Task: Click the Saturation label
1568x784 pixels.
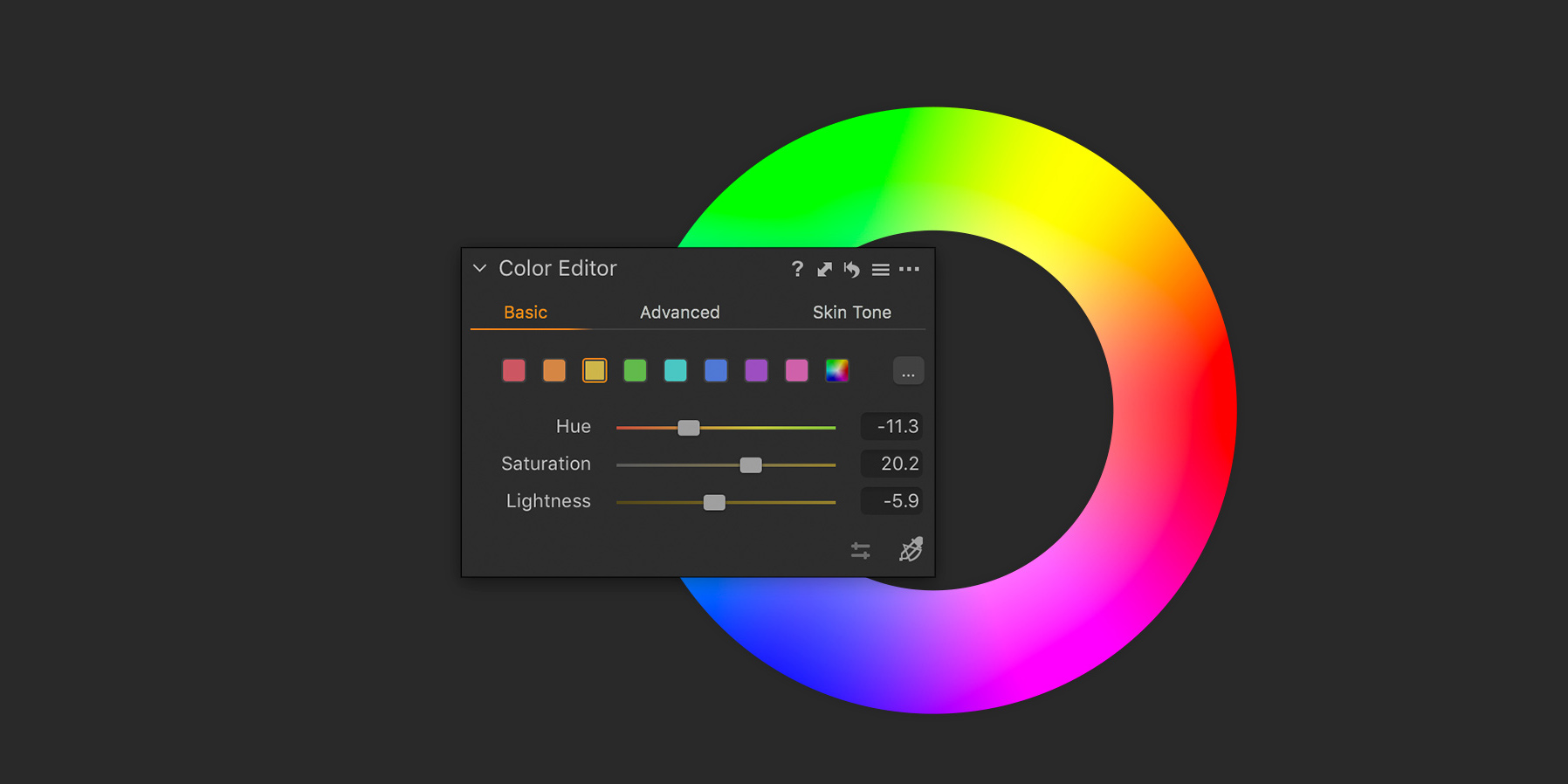Action: 546,464
